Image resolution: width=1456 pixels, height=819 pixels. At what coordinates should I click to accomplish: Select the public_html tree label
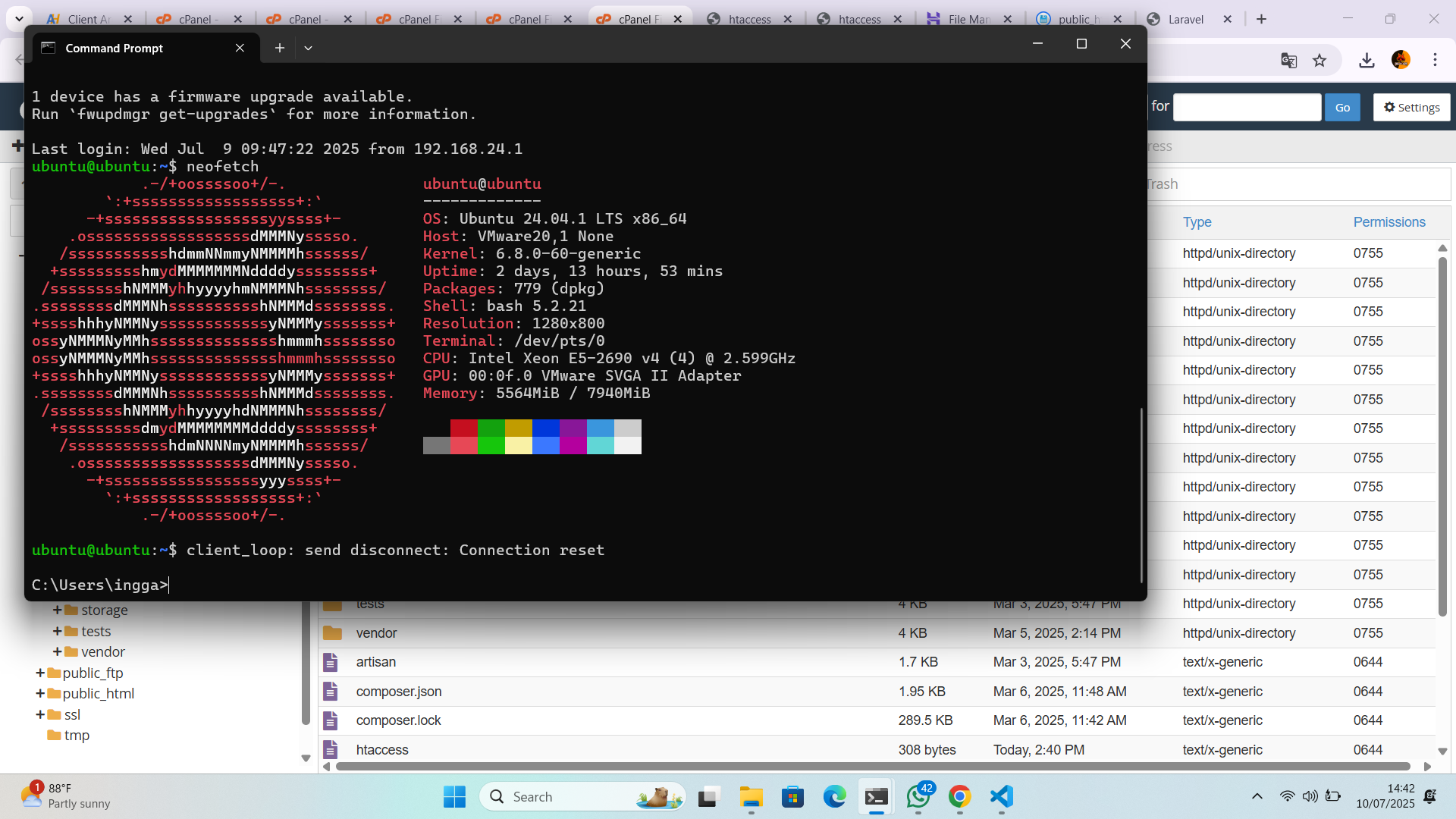(x=98, y=693)
